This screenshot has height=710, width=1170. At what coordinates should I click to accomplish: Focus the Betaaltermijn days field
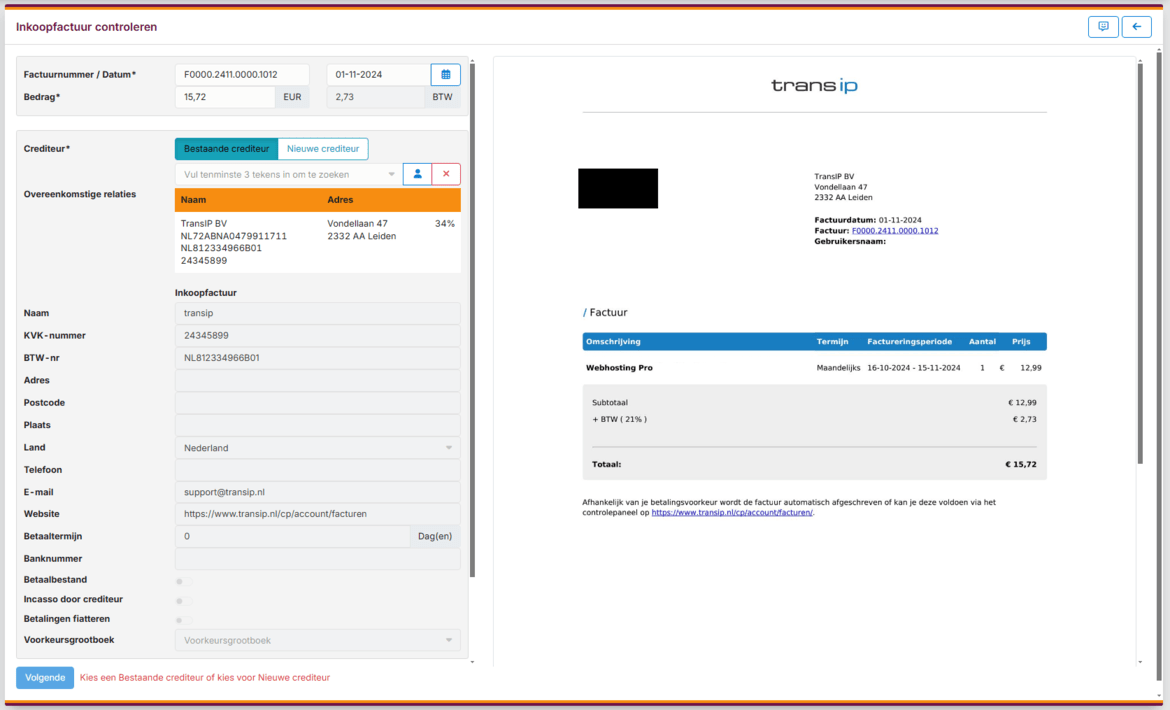[292, 536]
